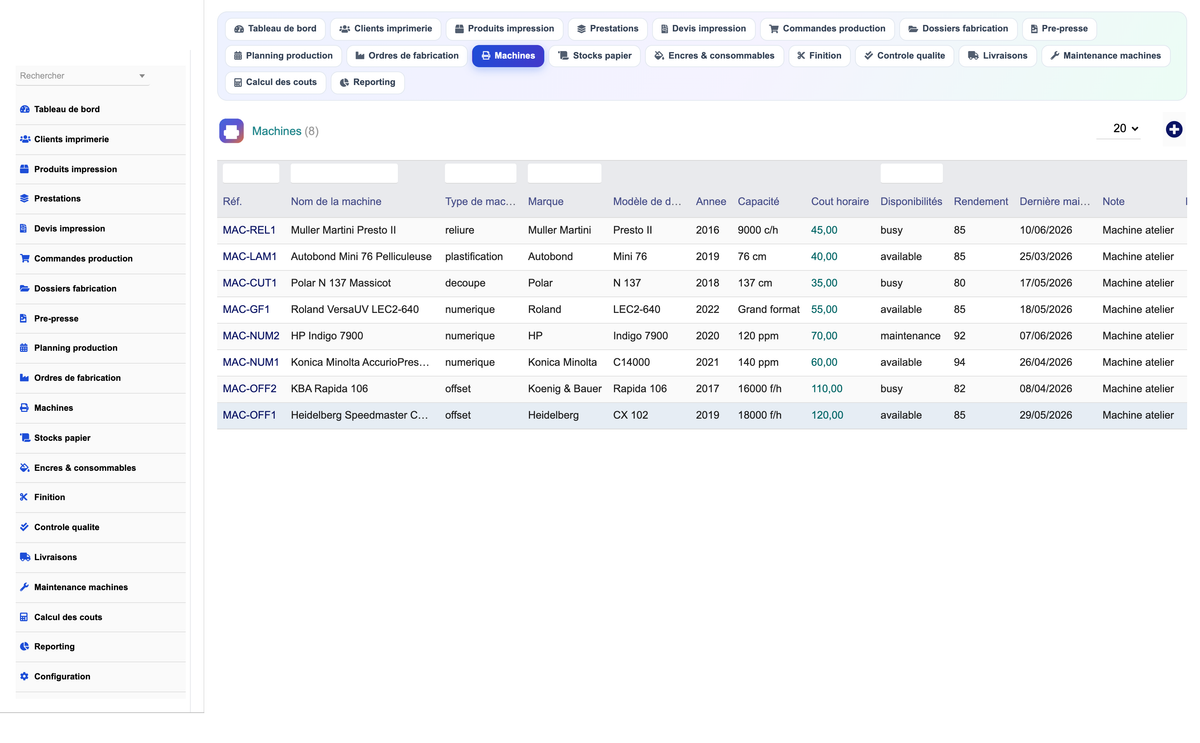Click the Encres & consommables sidebar fill icon
1200x743 pixels.
(24, 468)
